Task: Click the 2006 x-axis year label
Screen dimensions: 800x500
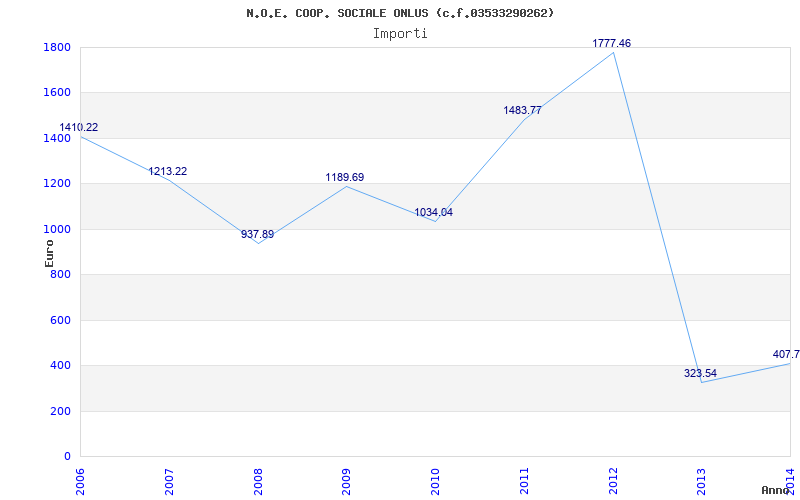Action: click(81, 482)
